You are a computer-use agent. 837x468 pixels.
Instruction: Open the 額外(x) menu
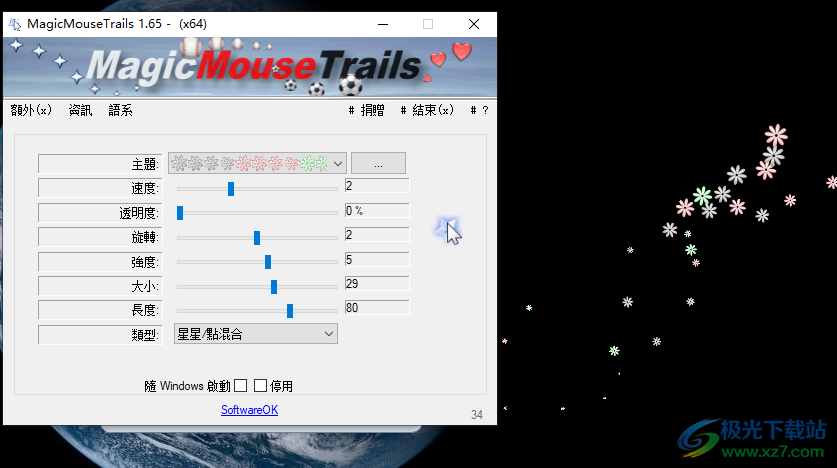[31, 110]
